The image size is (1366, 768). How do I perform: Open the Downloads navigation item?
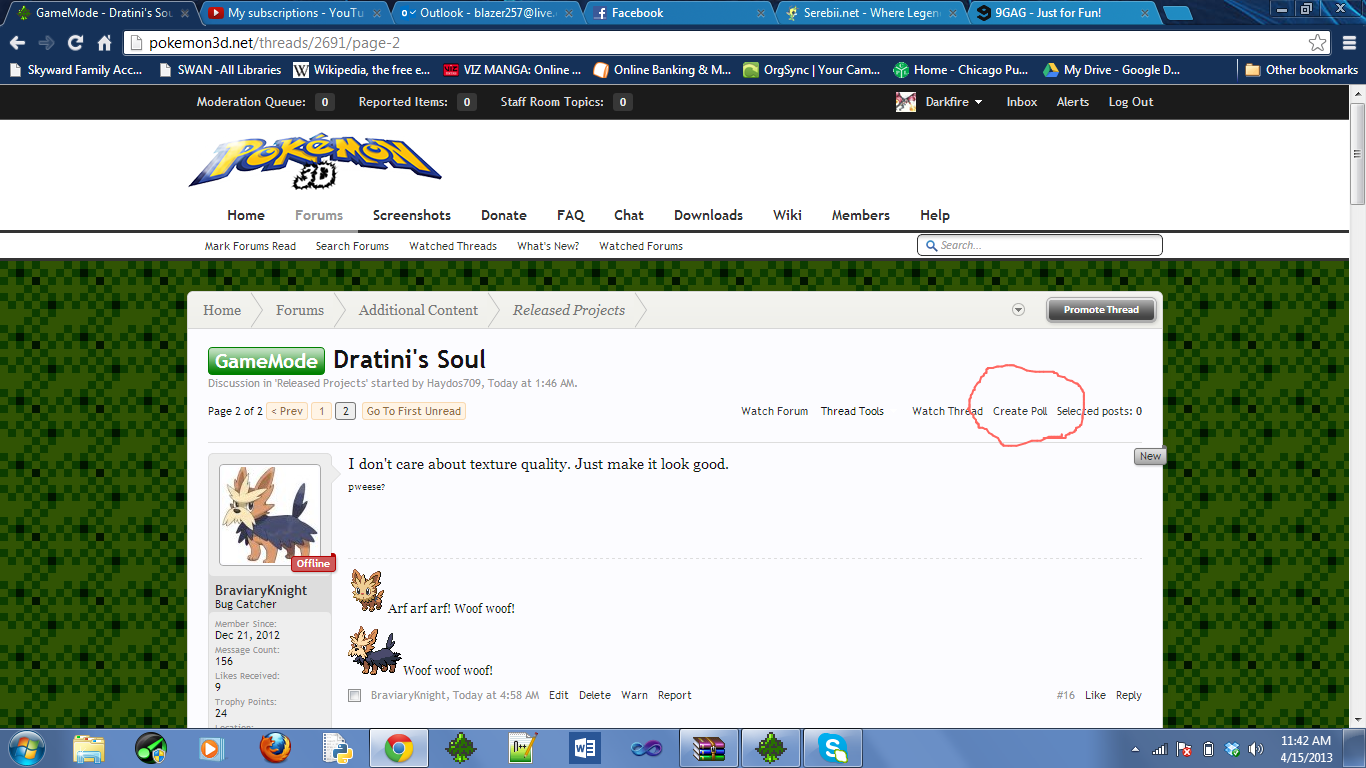708,215
